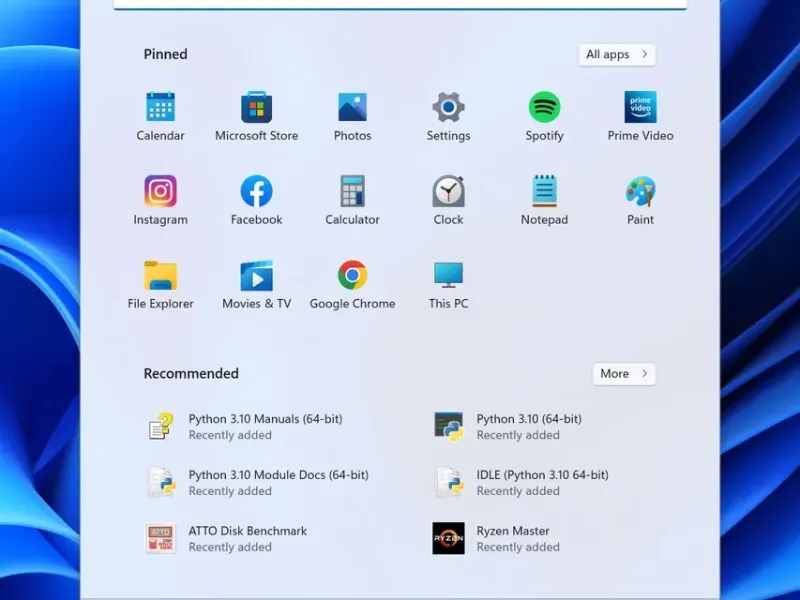Viewport: 800px width, 600px height.
Task: Select 'Python 3.10 Manuals (64-bit)' text
Action: point(265,419)
